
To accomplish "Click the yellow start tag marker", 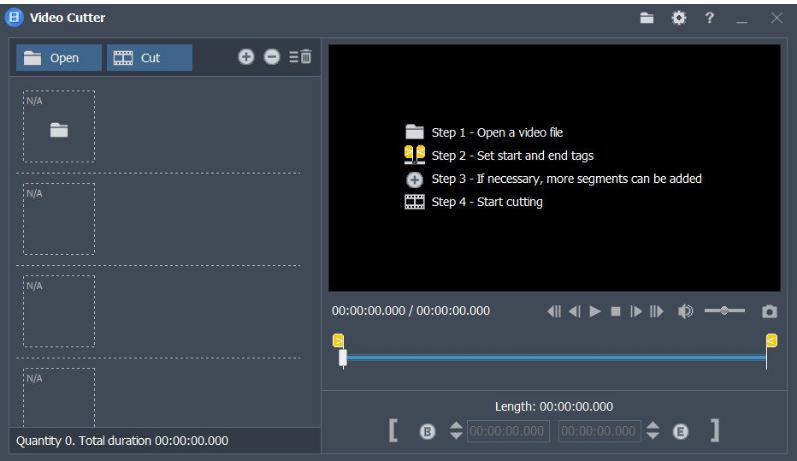I will pyautogui.click(x=338, y=340).
